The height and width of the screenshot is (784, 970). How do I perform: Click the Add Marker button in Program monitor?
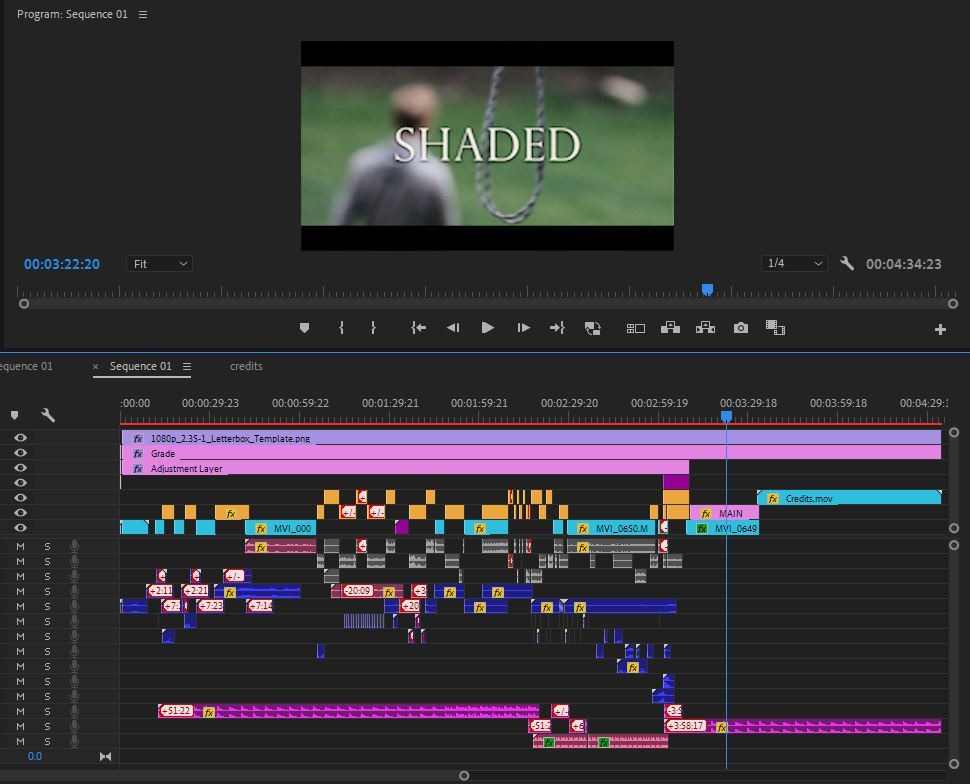point(304,328)
